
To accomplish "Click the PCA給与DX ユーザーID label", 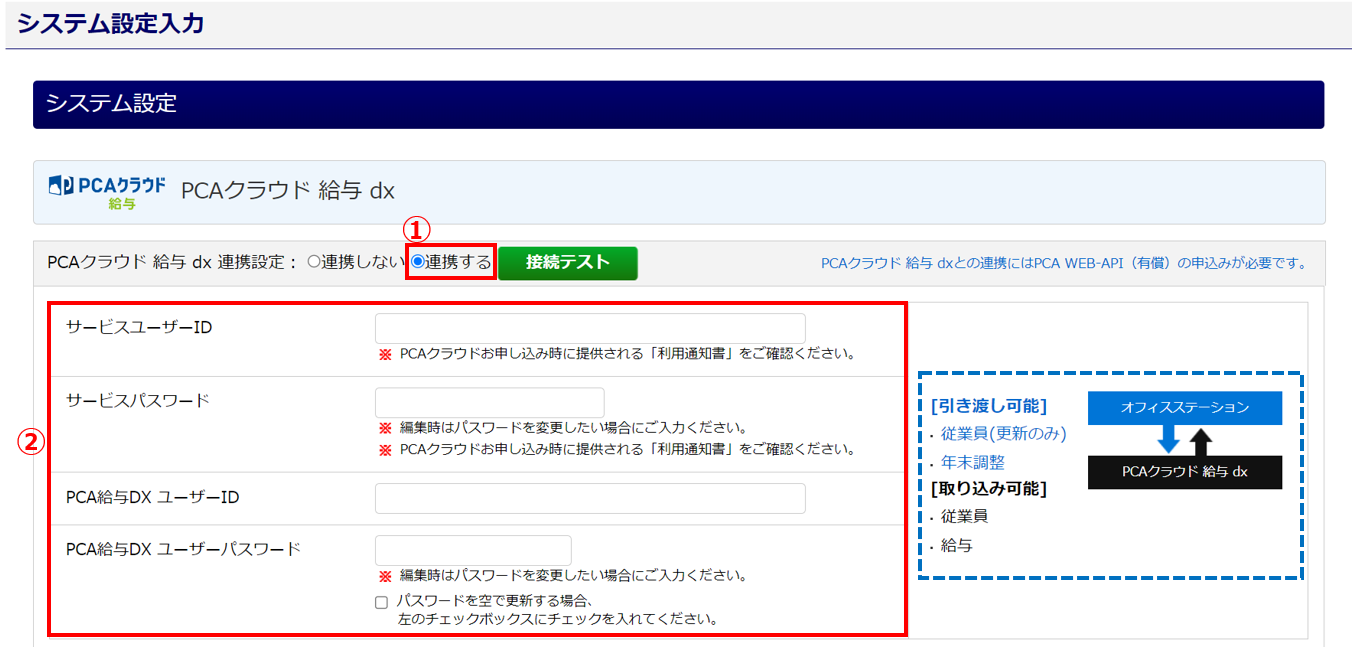I will [153, 497].
